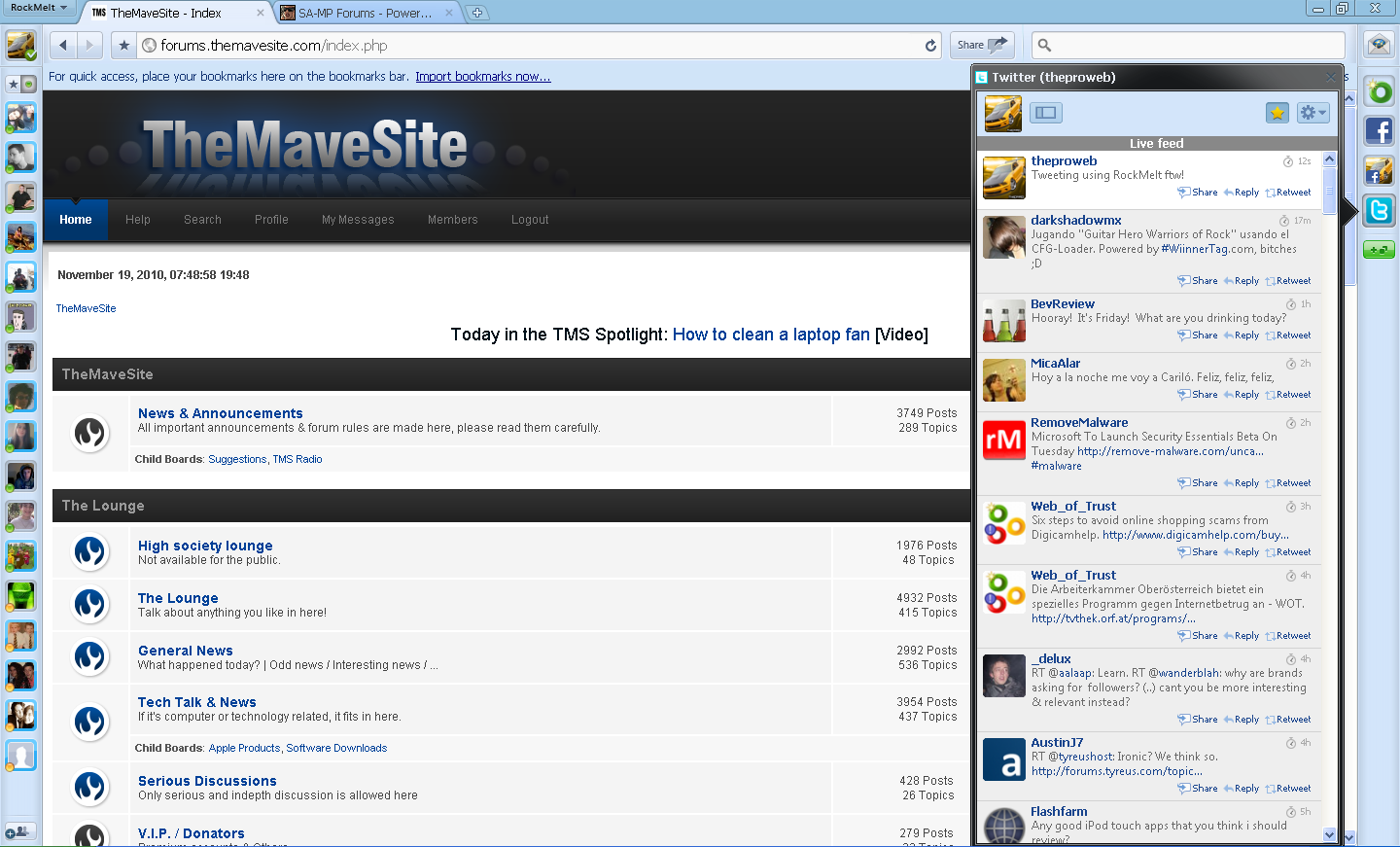The width and height of the screenshot is (1400, 847).
Task: Open the Profile forum menu item
Action: pos(271,220)
